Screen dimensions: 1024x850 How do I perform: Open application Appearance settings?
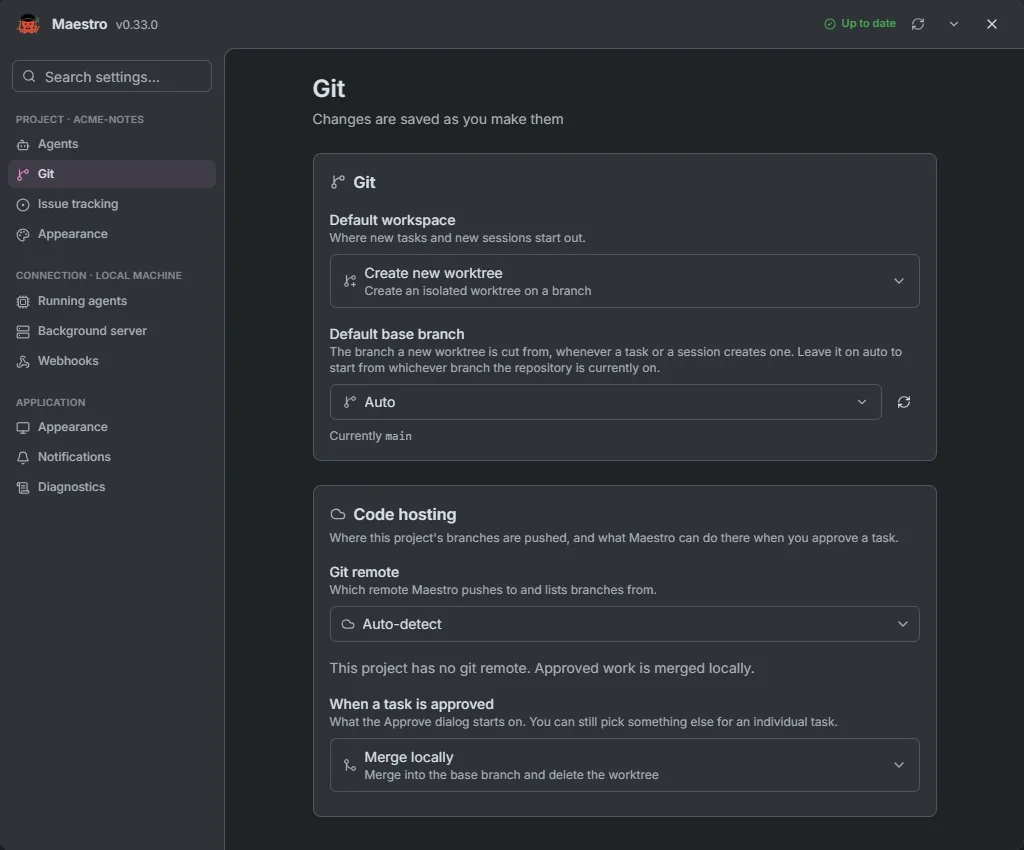(112, 427)
